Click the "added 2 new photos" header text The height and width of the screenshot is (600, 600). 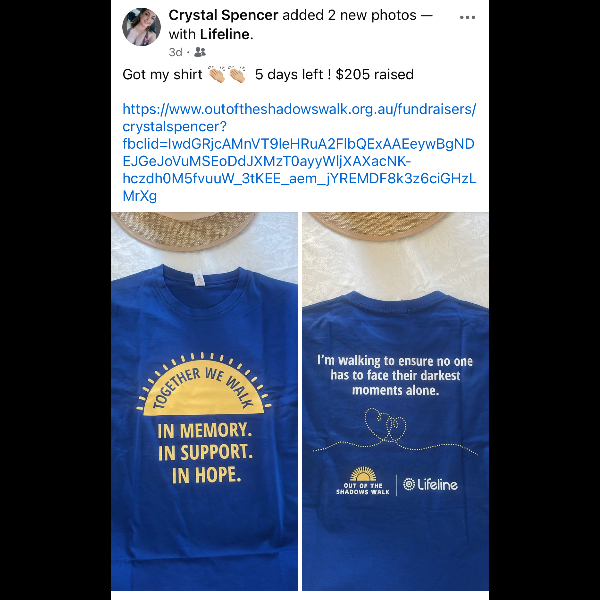tap(349, 15)
